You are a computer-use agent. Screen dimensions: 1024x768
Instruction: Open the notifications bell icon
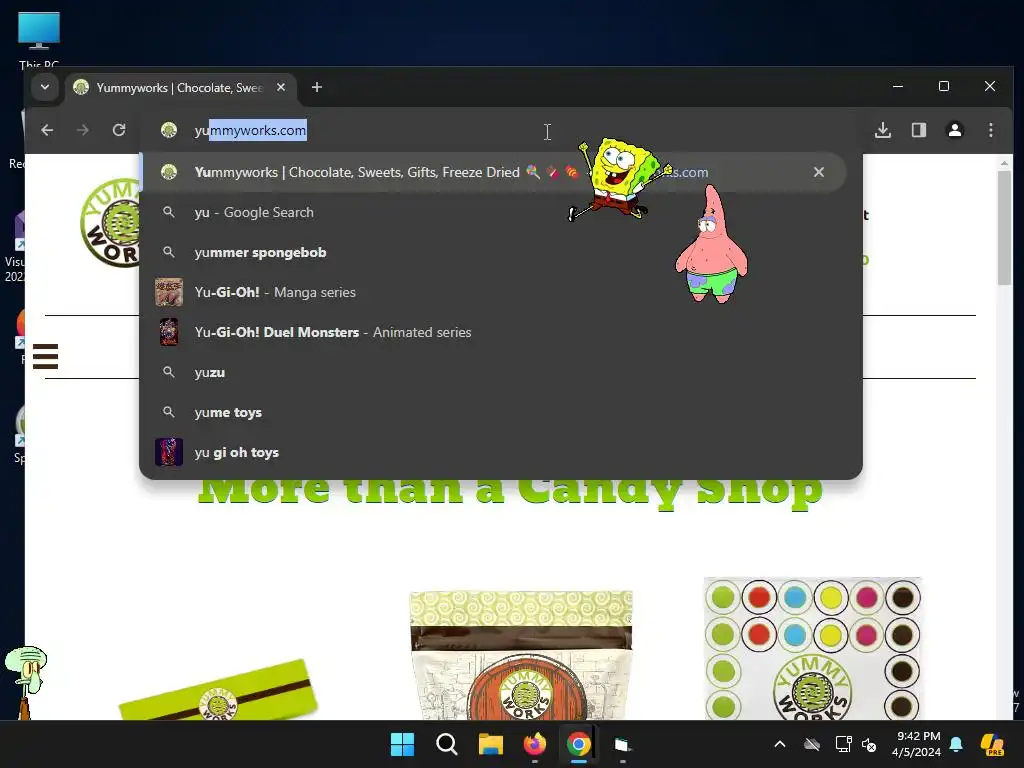tap(956, 744)
